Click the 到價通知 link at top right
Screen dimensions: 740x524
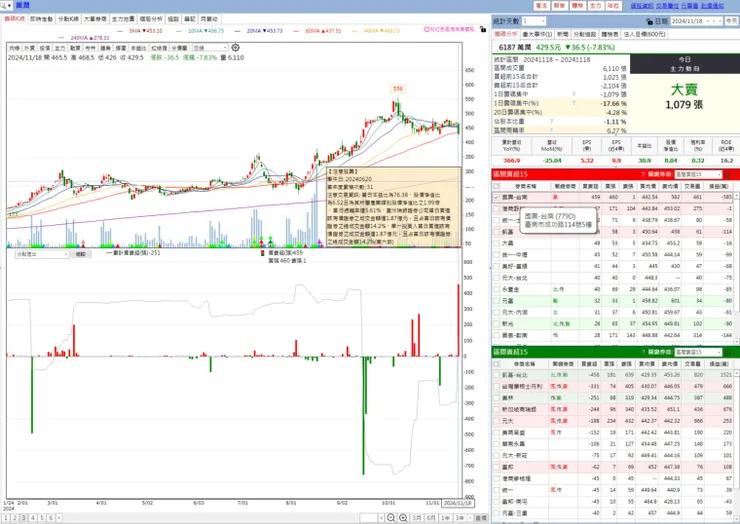click(x=712, y=6)
